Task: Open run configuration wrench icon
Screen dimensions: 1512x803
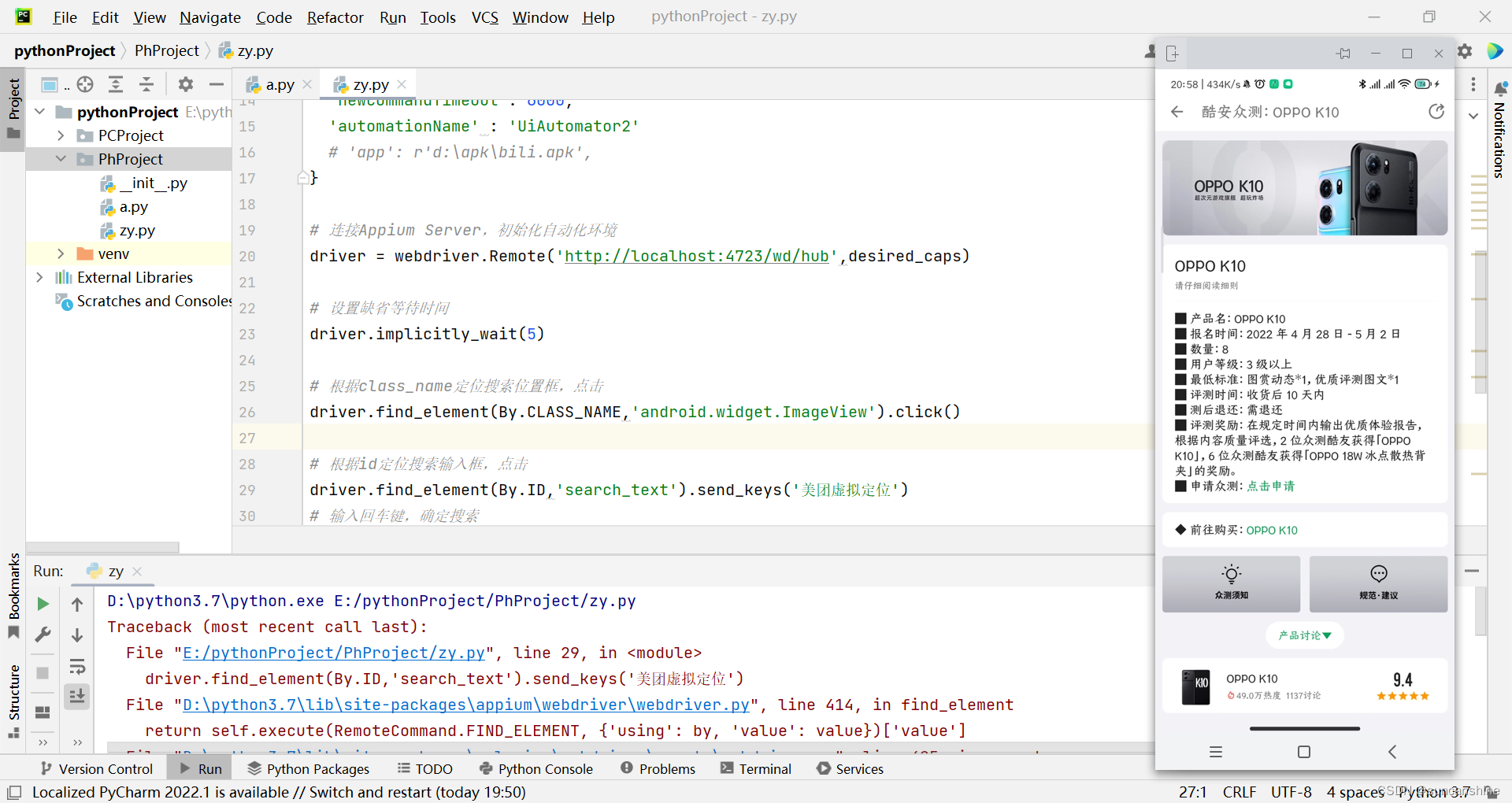Action: click(x=43, y=635)
